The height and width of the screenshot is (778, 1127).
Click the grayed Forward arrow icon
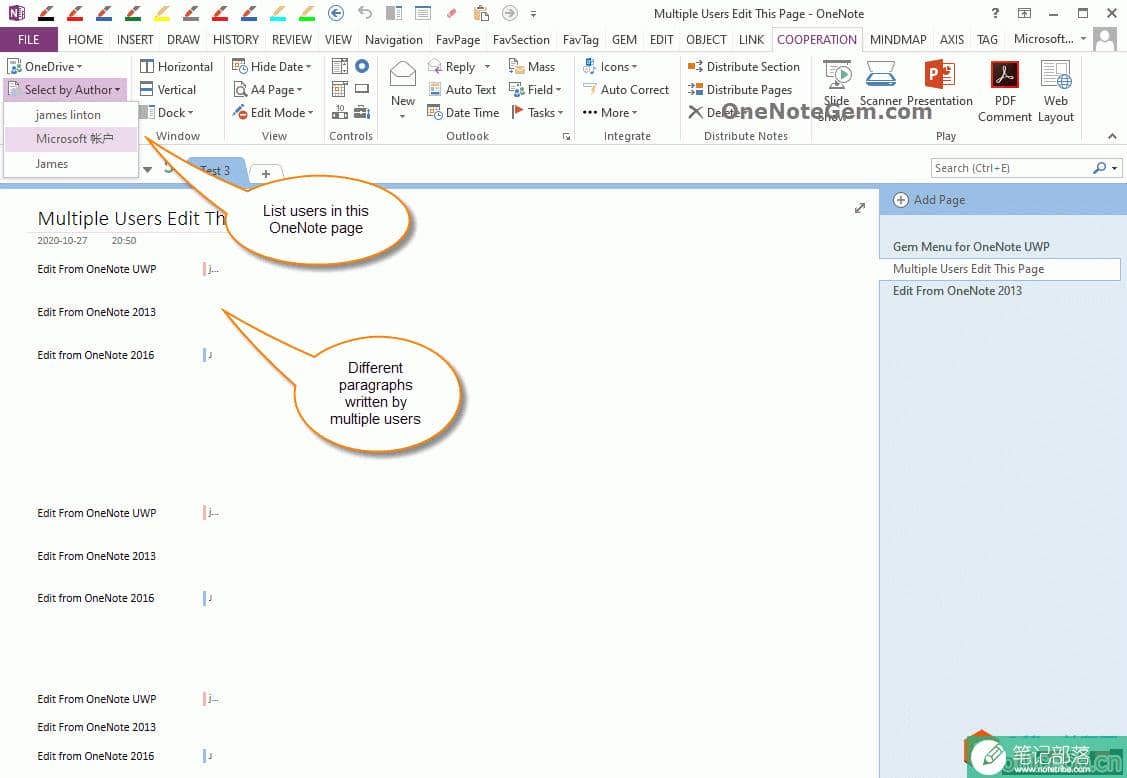tap(510, 13)
